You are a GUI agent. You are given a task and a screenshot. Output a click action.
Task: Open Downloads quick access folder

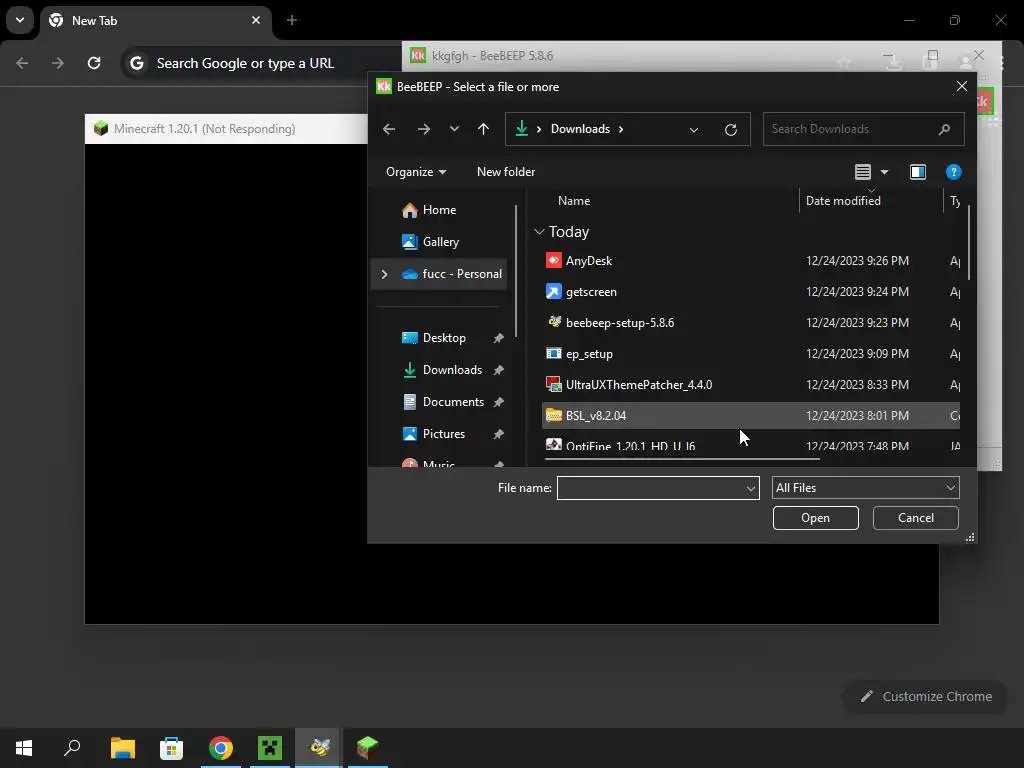pyautogui.click(x=452, y=370)
